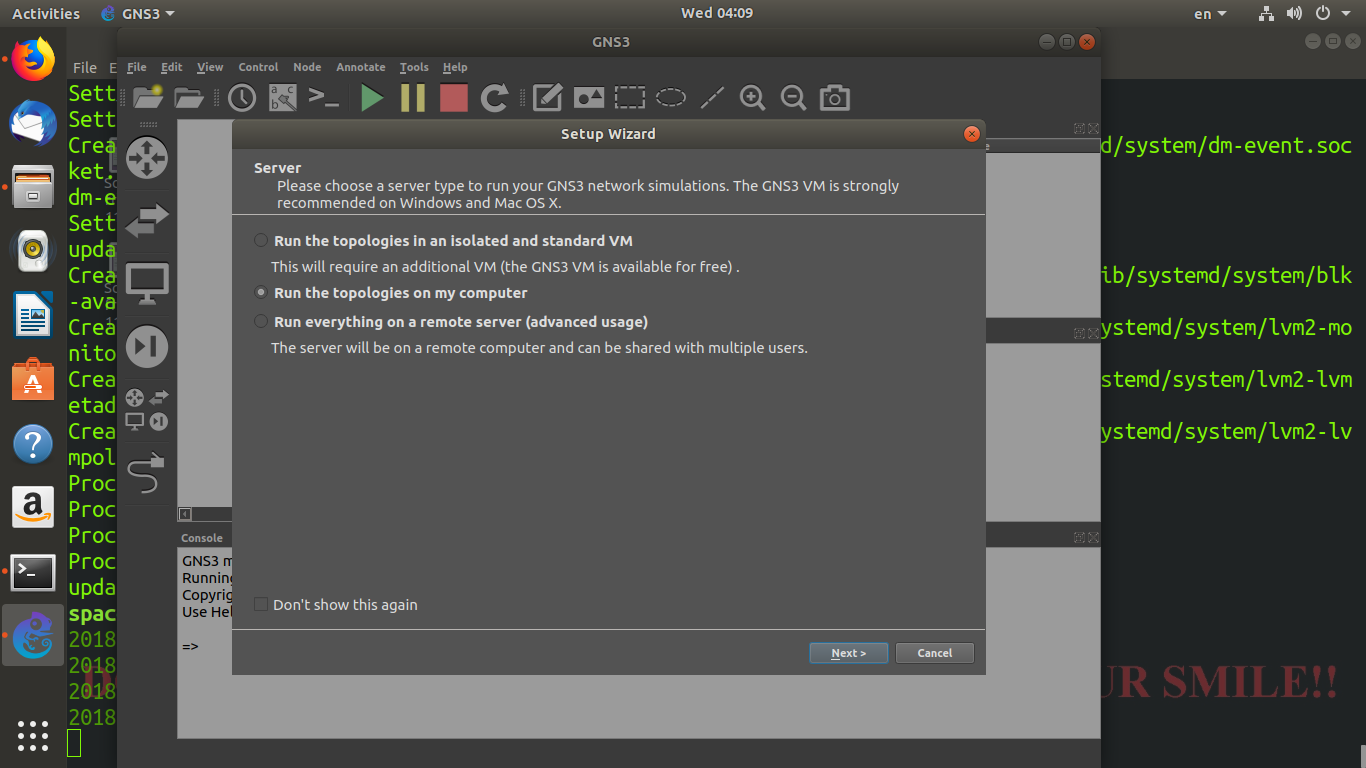1366x768 pixels.
Task: Browse security devices icon in sidebar
Action: (x=147, y=346)
